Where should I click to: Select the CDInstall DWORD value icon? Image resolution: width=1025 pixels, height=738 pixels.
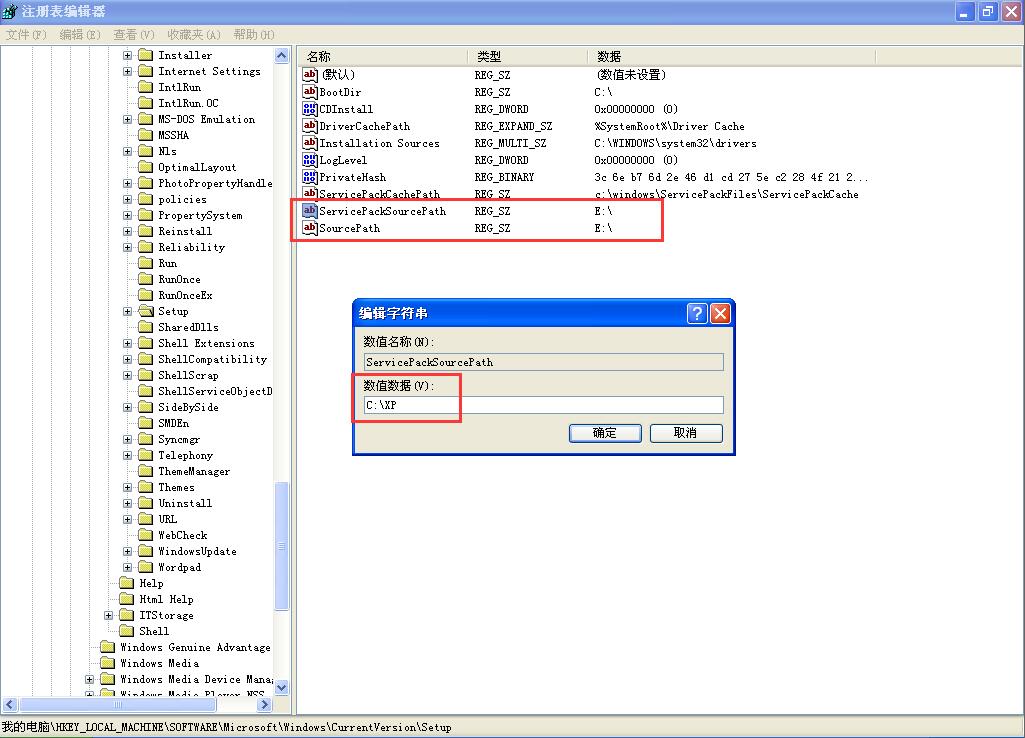point(310,109)
